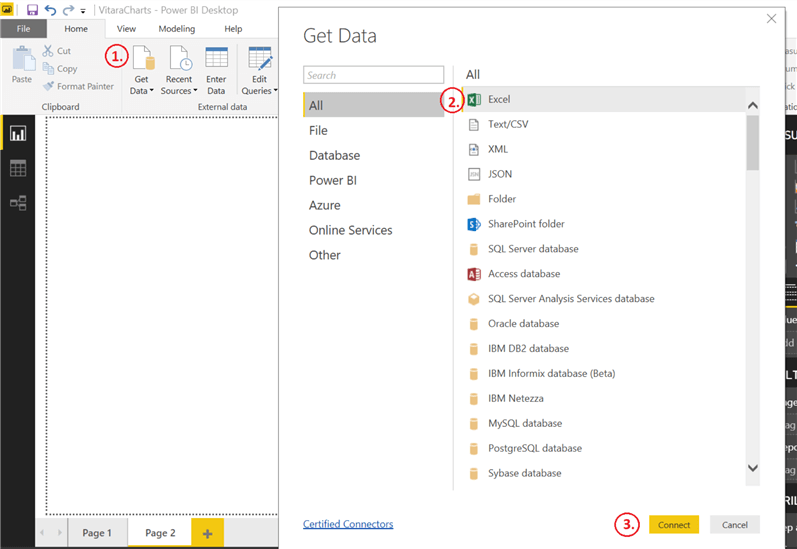Select the Excel data source
This screenshot has width=797, height=549.
point(604,99)
